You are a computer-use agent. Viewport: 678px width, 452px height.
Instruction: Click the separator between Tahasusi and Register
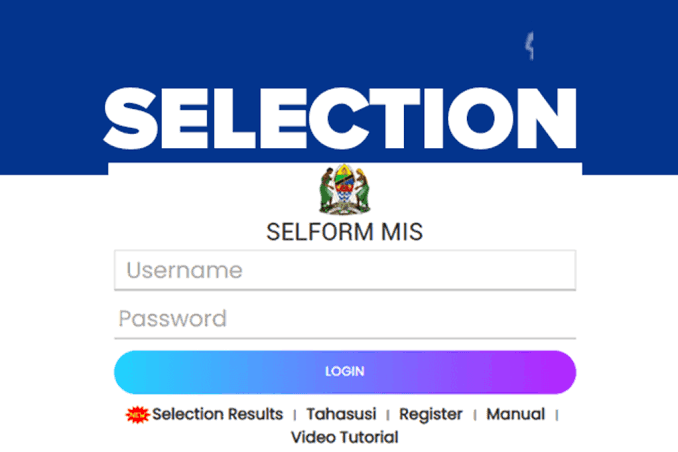pos(387,415)
